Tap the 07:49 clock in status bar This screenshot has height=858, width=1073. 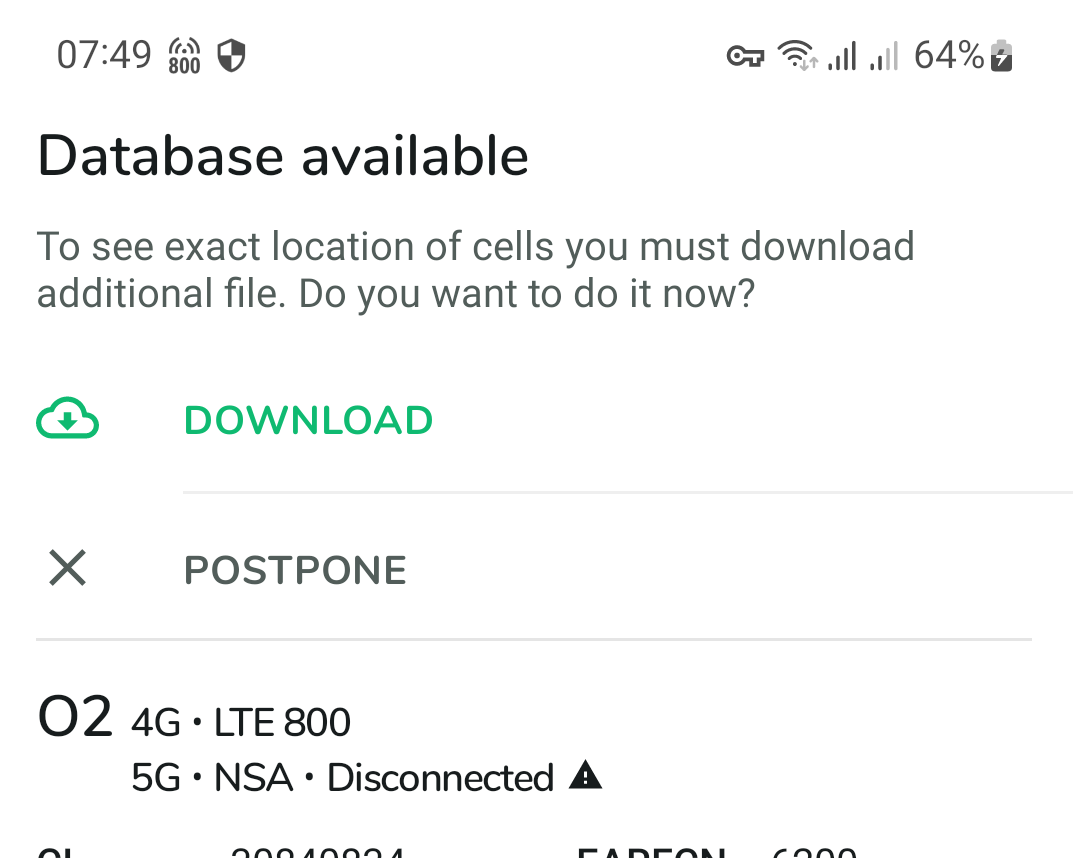point(104,56)
